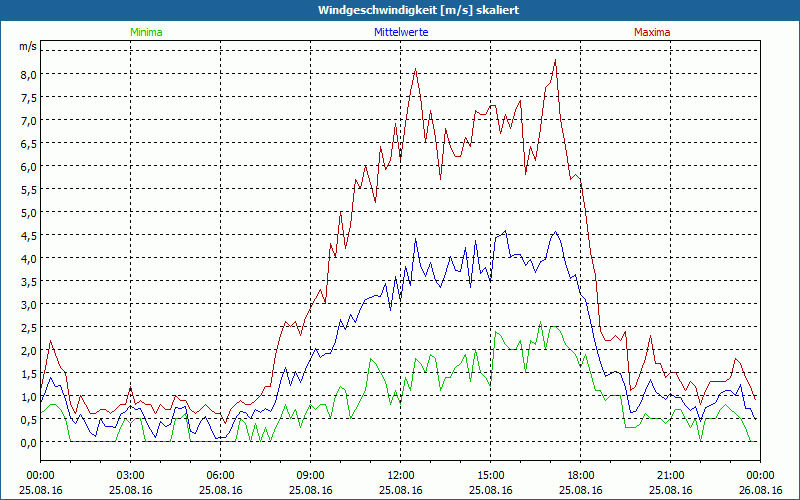Select the 0,0 y-axis baseline label

(x=27, y=442)
